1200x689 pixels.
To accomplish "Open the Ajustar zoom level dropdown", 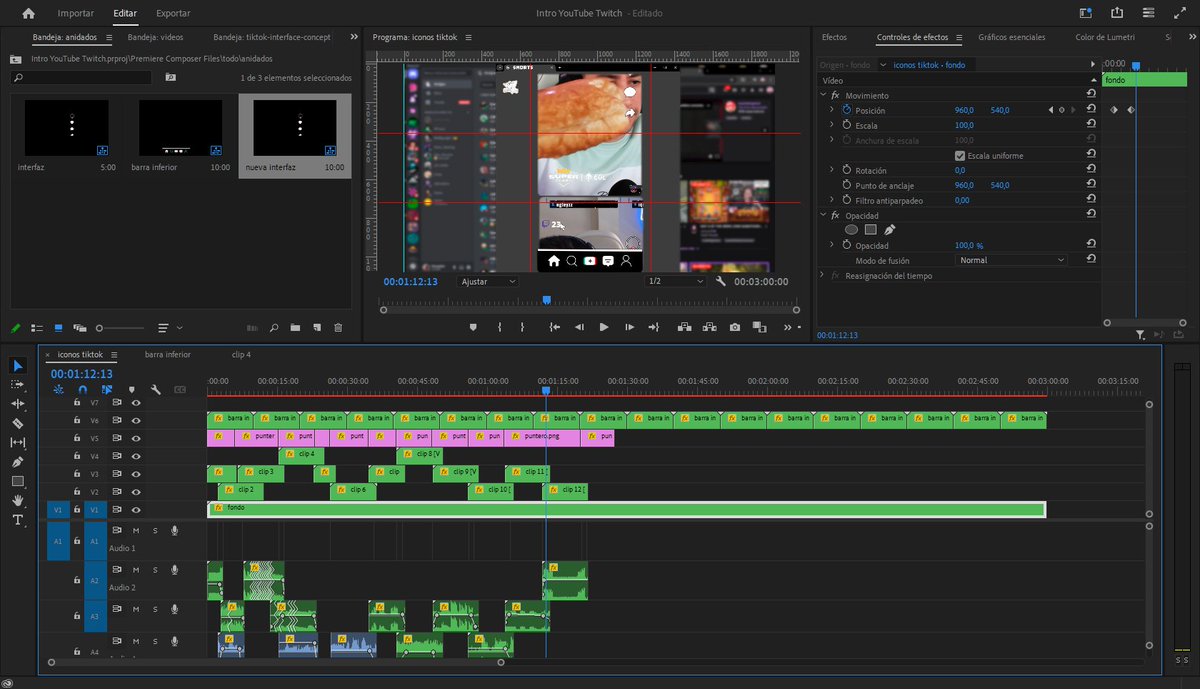I will coord(488,282).
